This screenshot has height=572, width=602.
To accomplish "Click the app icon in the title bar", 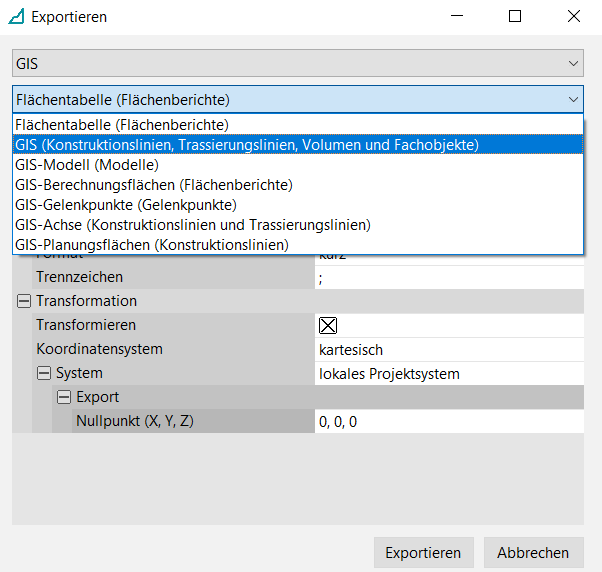I will [x=16, y=17].
